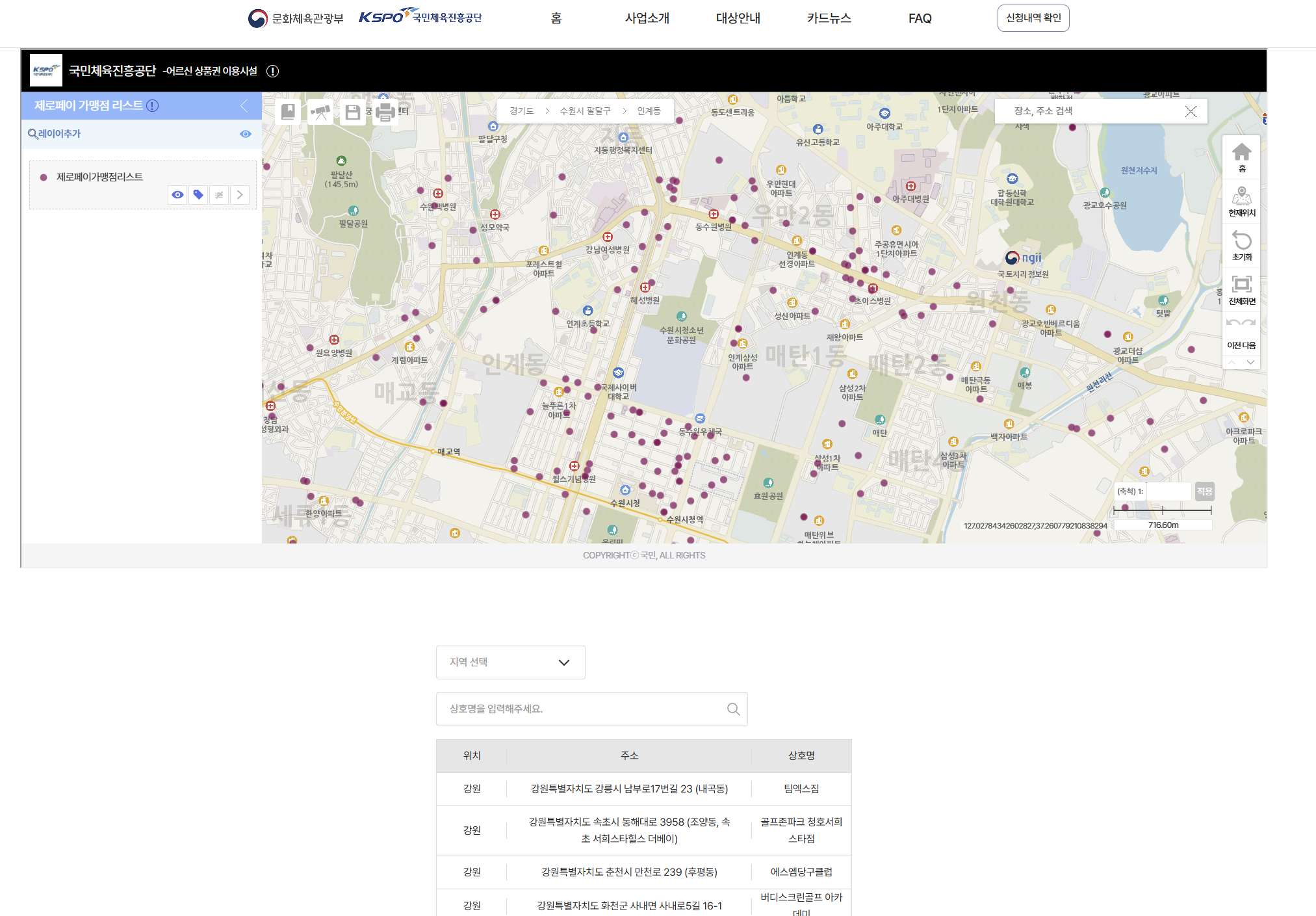Click the tag label icon for layer

pos(198,194)
